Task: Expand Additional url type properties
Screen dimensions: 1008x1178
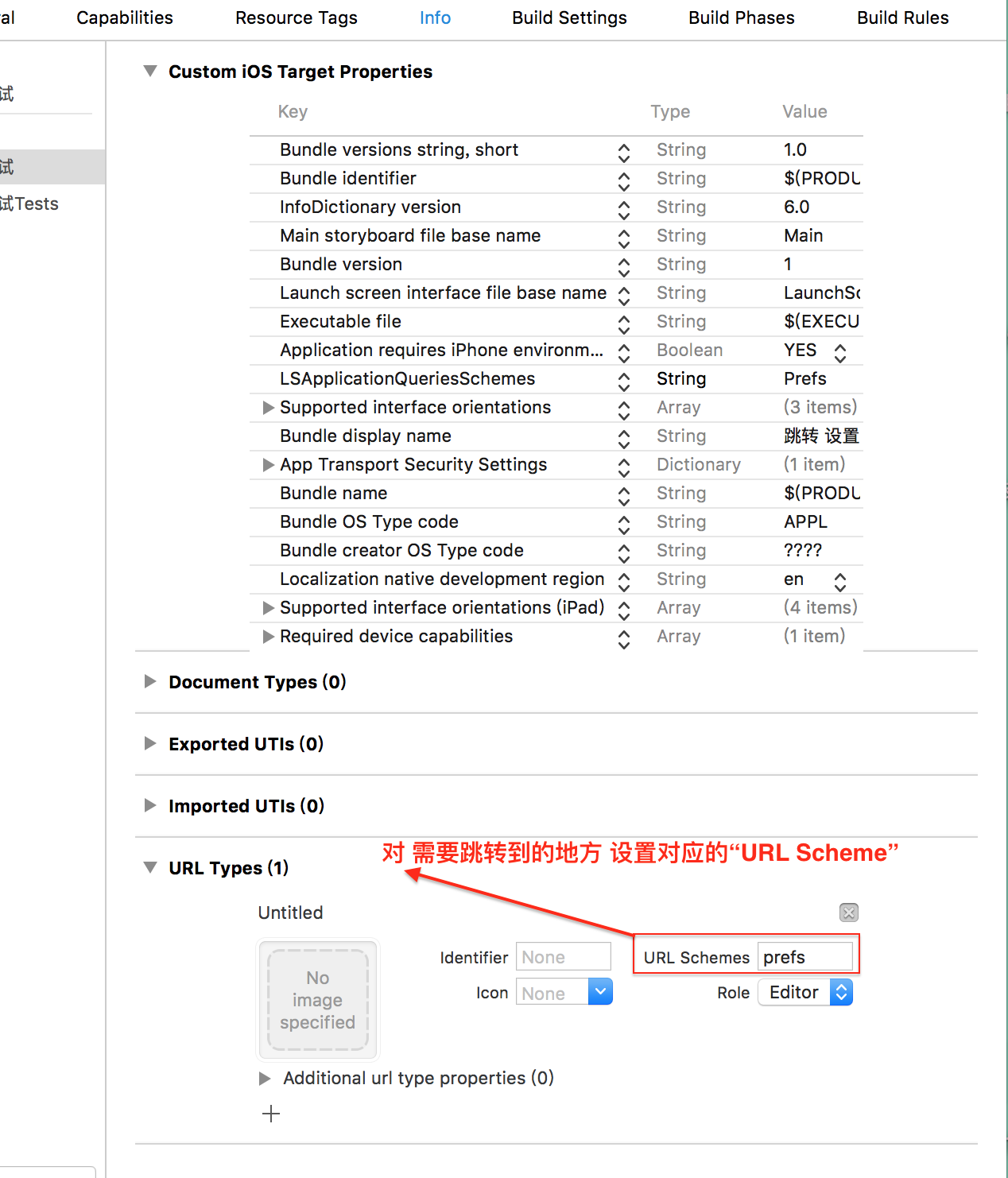Action: pos(265,1079)
